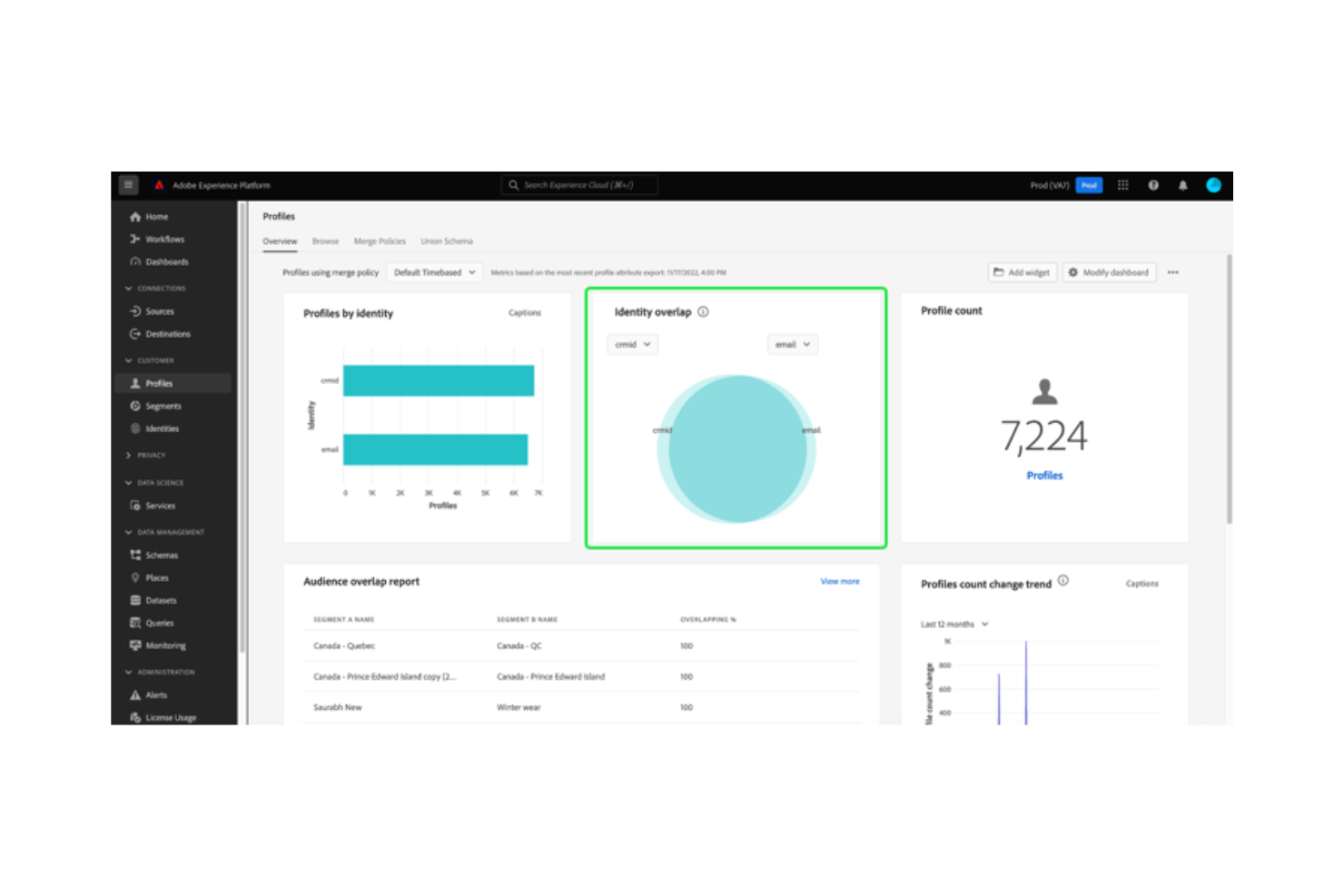The width and height of the screenshot is (1344, 896).
Task: Switch to the Browse tab
Action: click(325, 241)
